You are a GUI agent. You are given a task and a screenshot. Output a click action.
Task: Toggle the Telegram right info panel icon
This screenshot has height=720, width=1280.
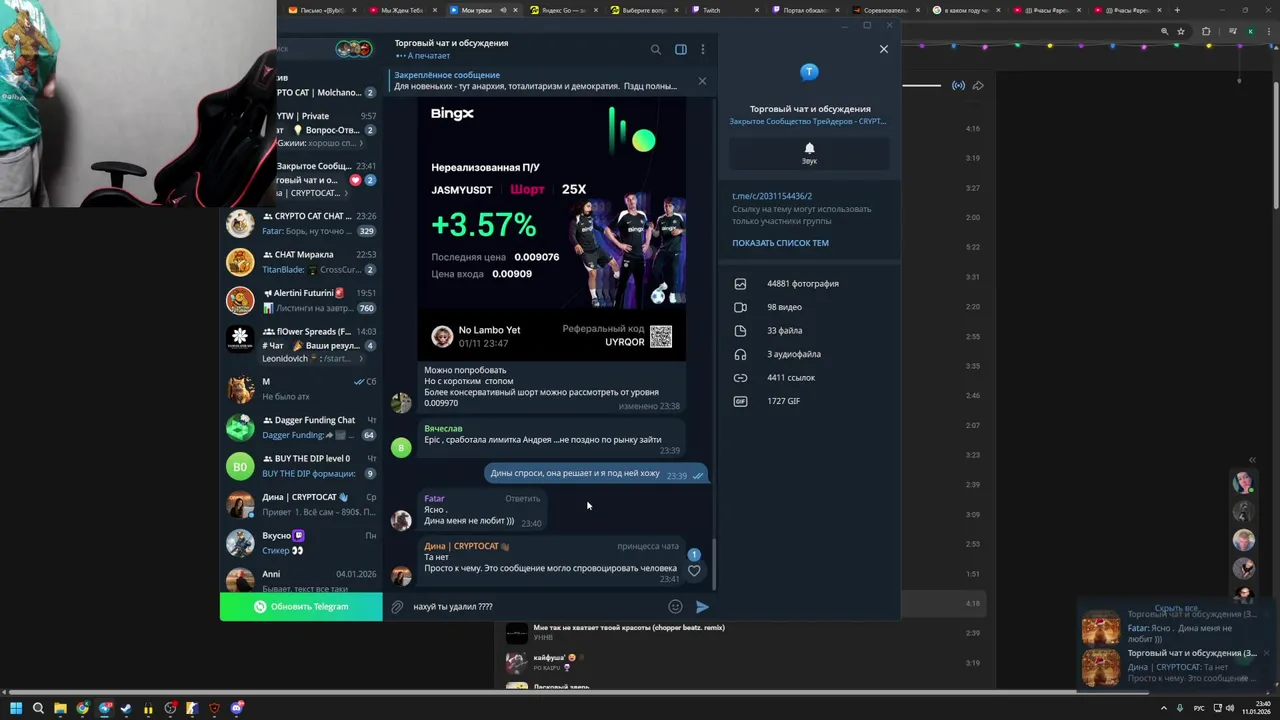pyautogui.click(x=681, y=49)
